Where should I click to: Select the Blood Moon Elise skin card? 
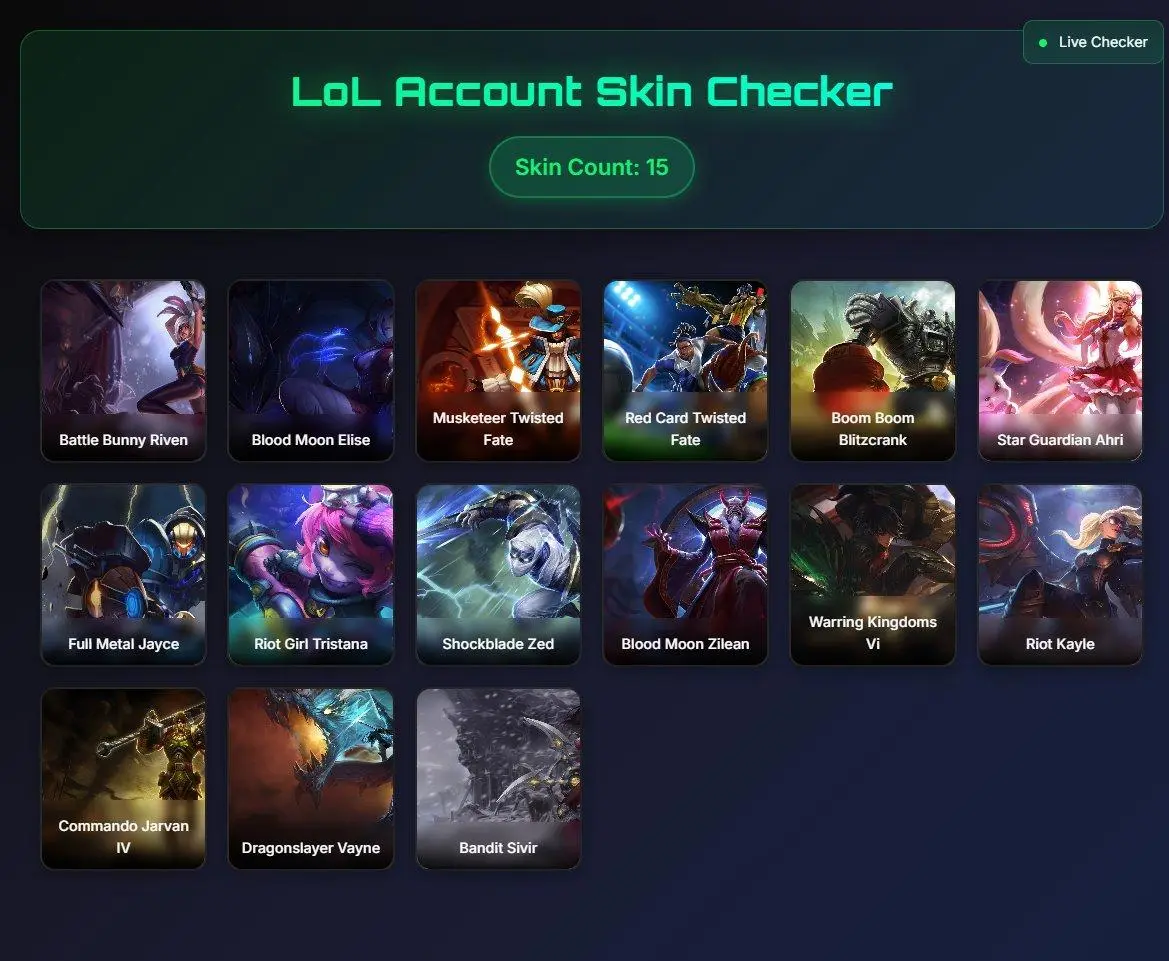(x=311, y=371)
